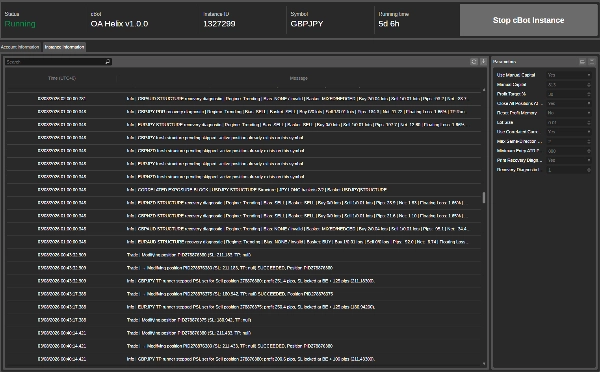
Task: Click the magnifier icon in Search box
Action: click(x=108, y=62)
